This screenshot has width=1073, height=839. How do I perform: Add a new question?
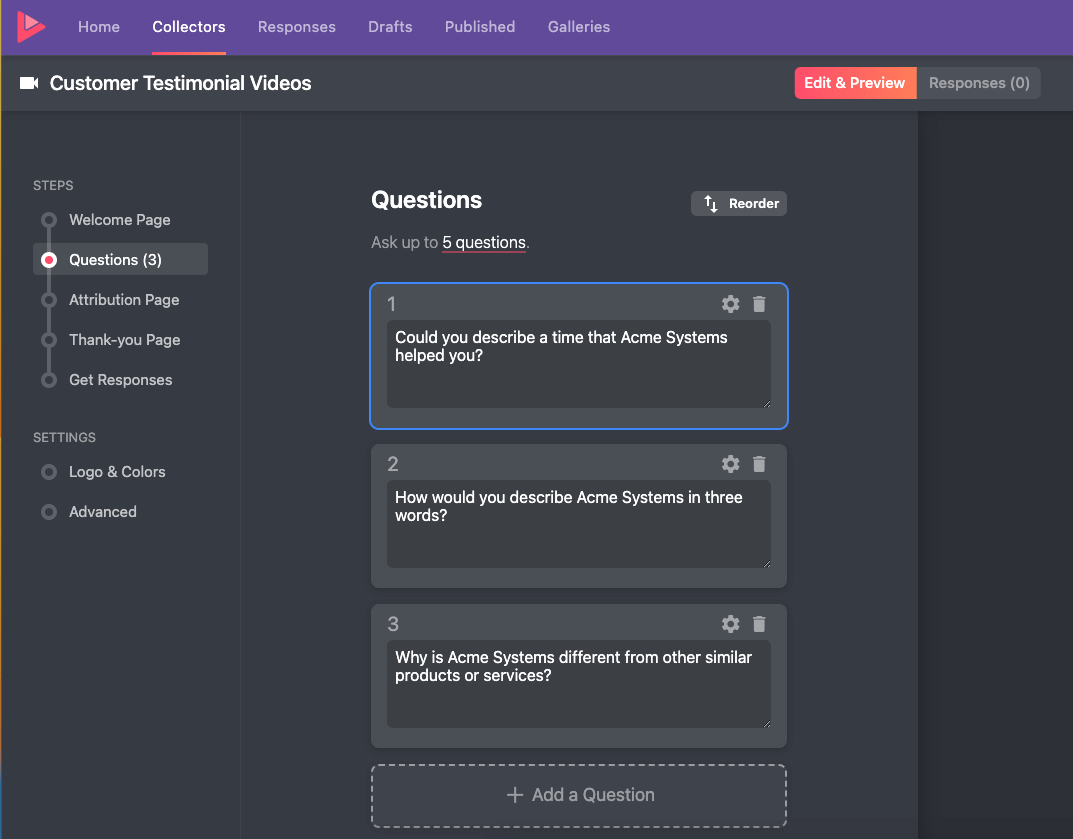[579, 795]
